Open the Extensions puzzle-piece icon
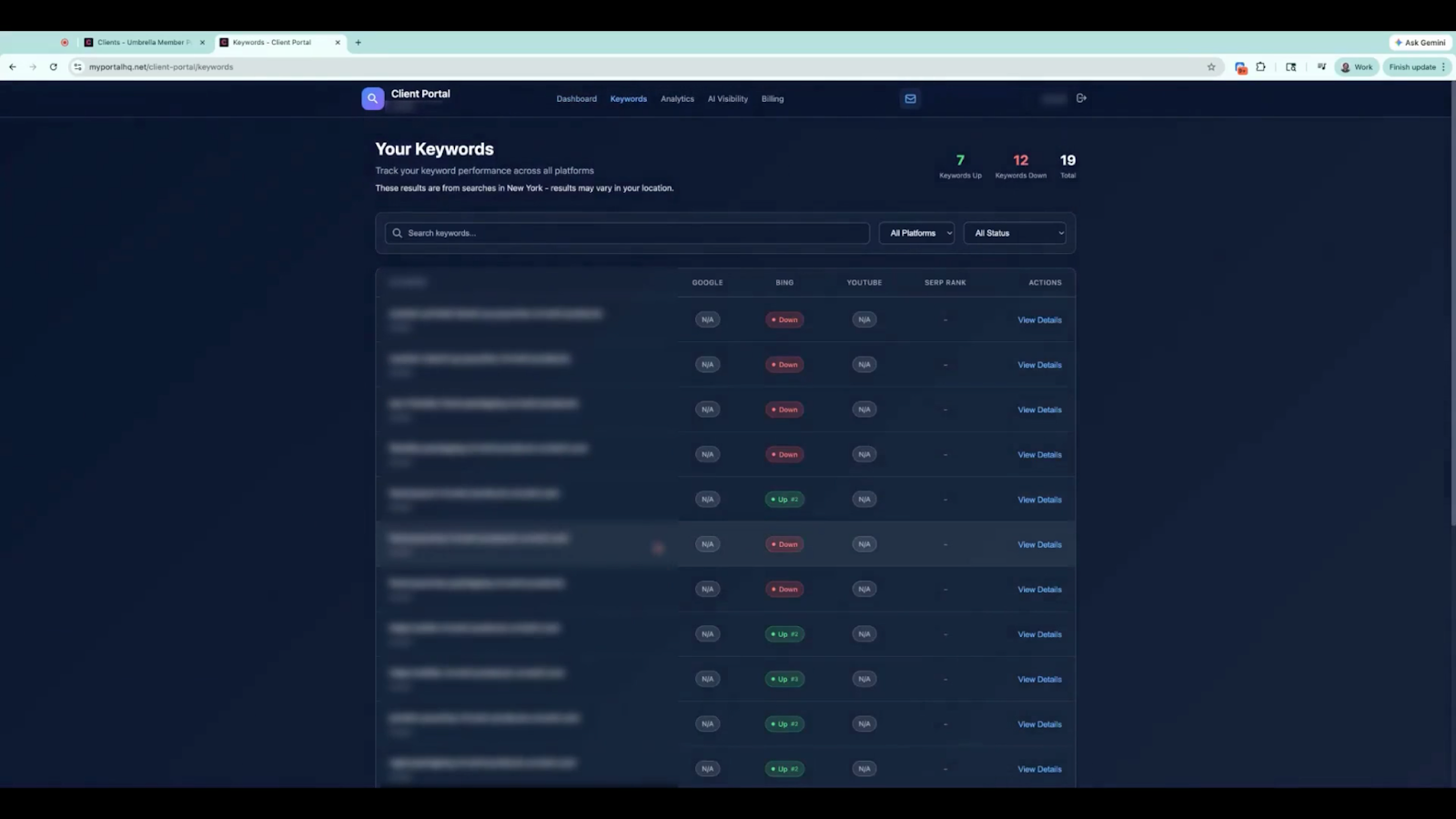Viewport: 1456px width, 819px height. click(1260, 66)
